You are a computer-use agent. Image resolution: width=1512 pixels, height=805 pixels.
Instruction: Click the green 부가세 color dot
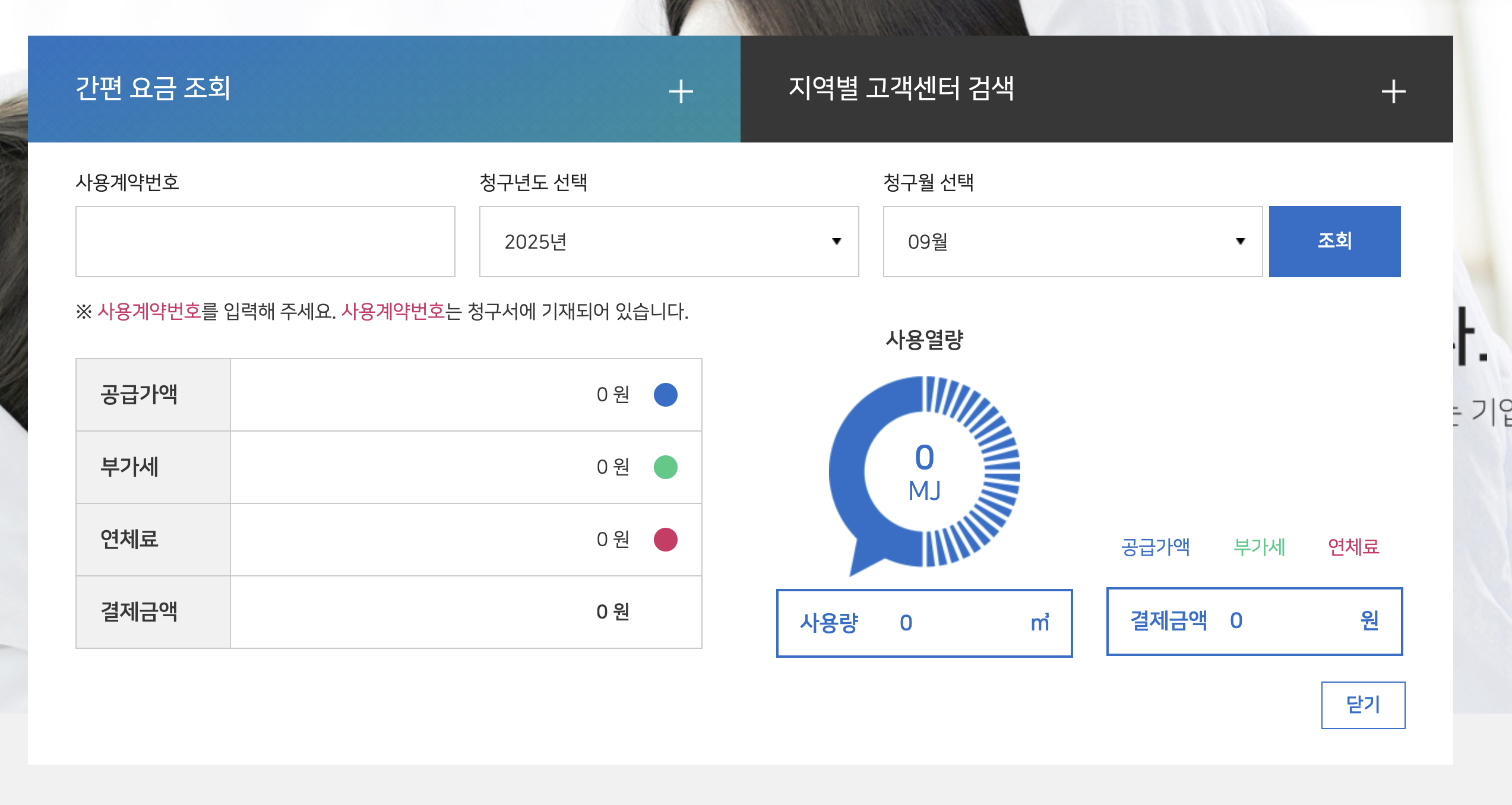(x=665, y=467)
